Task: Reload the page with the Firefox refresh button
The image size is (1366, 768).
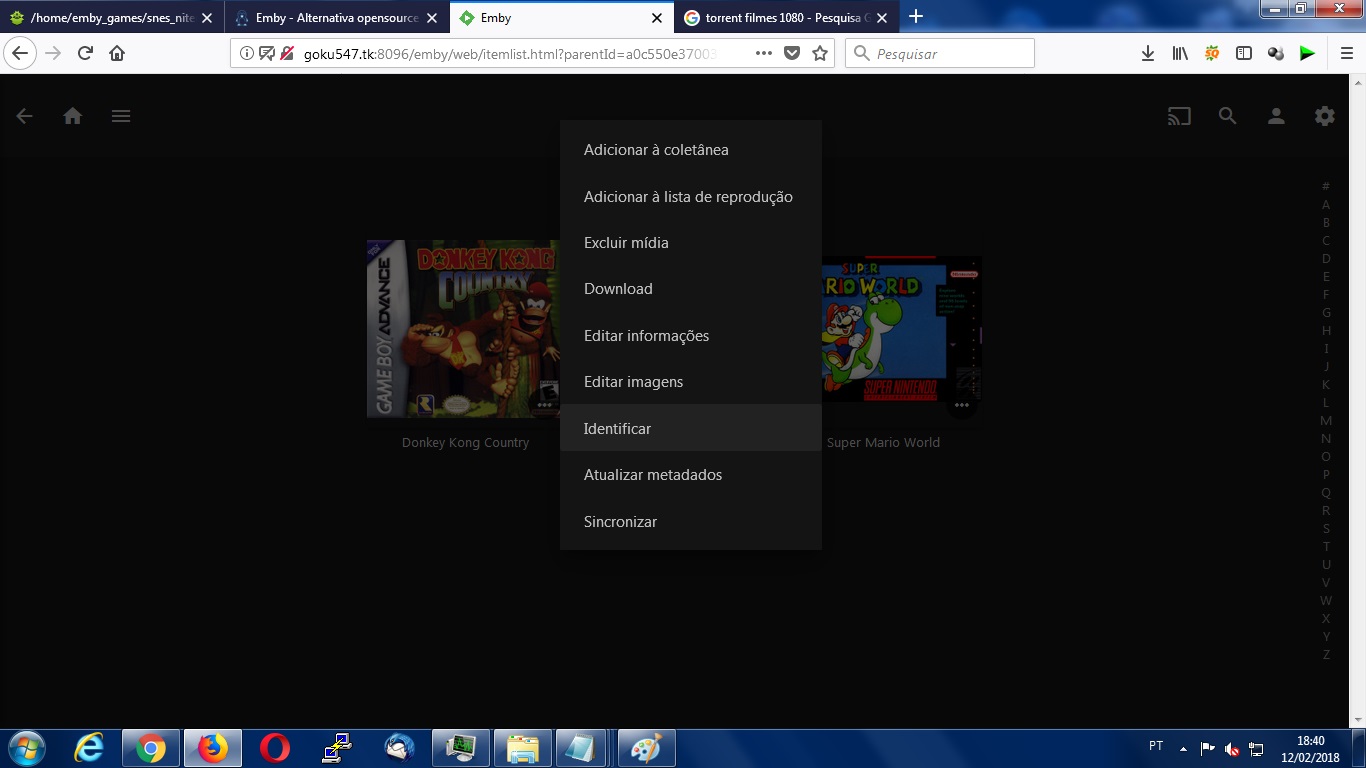Action: pos(85,54)
